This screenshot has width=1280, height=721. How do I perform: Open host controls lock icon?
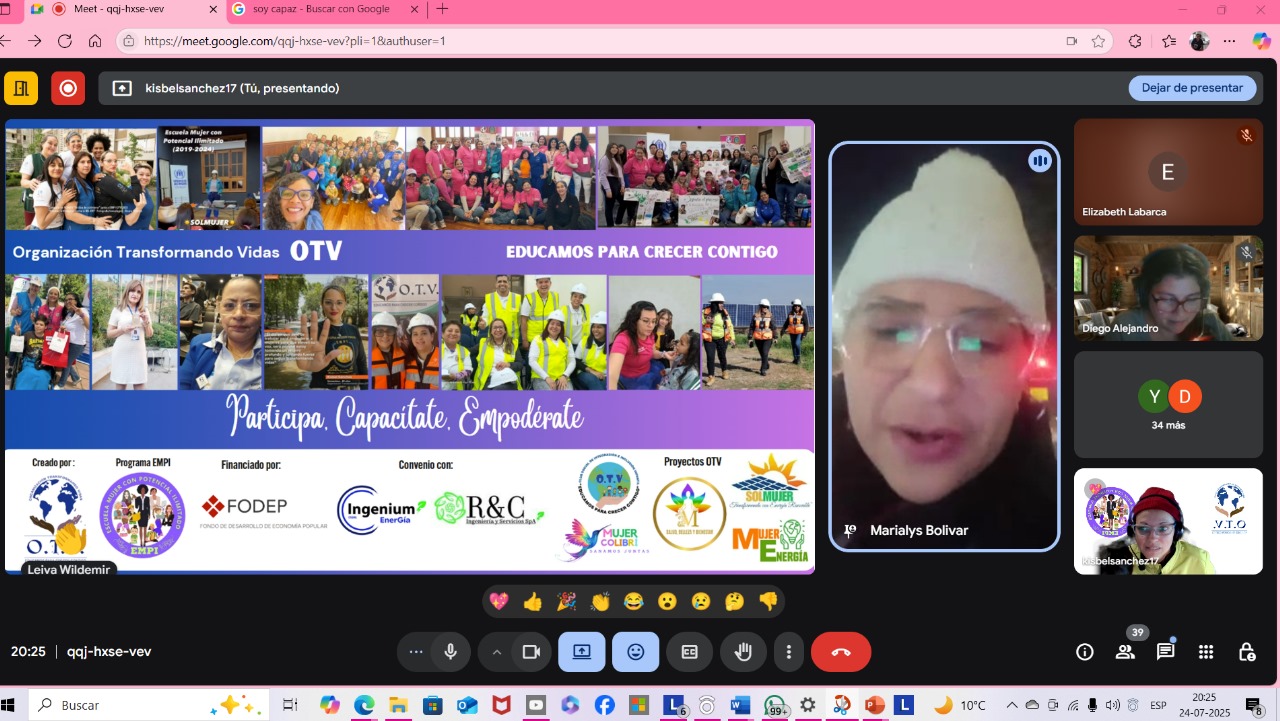click(x=1246, y=652)
